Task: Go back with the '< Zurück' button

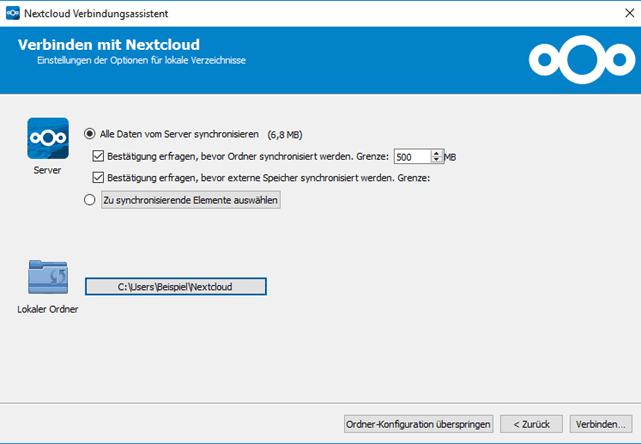Action: pyautogui.click(x=531, y=424)
